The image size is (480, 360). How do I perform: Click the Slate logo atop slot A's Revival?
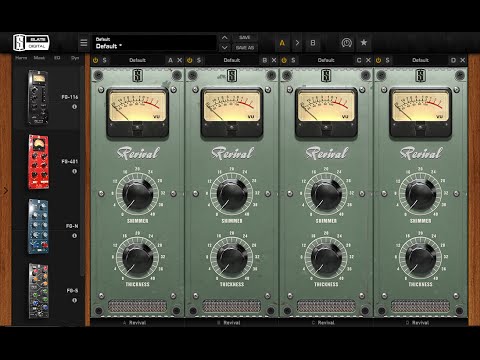click(x=138, y=75)
